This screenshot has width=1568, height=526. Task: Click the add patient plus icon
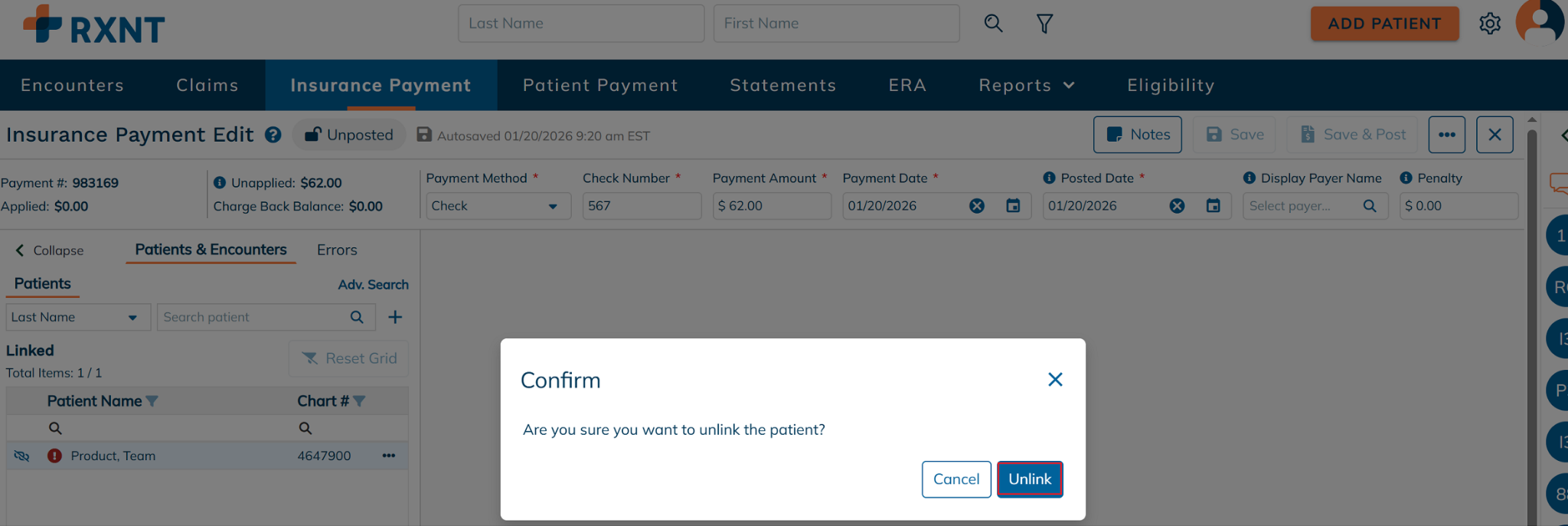click(x=395, y=317)
